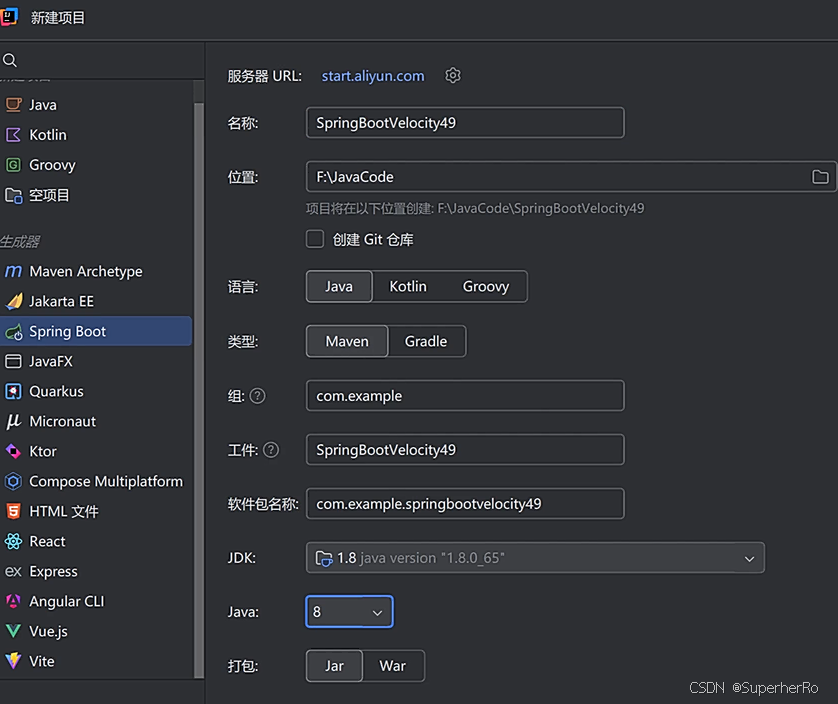838x704 pixels.
Task: Select Jar packaging
Action: tap(335, 666)
